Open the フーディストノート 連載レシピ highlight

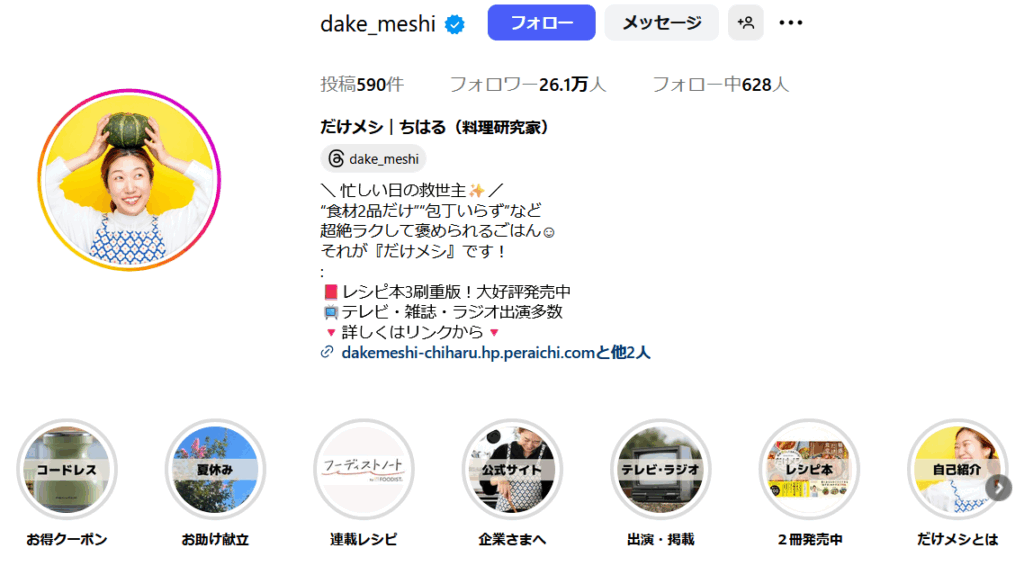tap(364, 469)
